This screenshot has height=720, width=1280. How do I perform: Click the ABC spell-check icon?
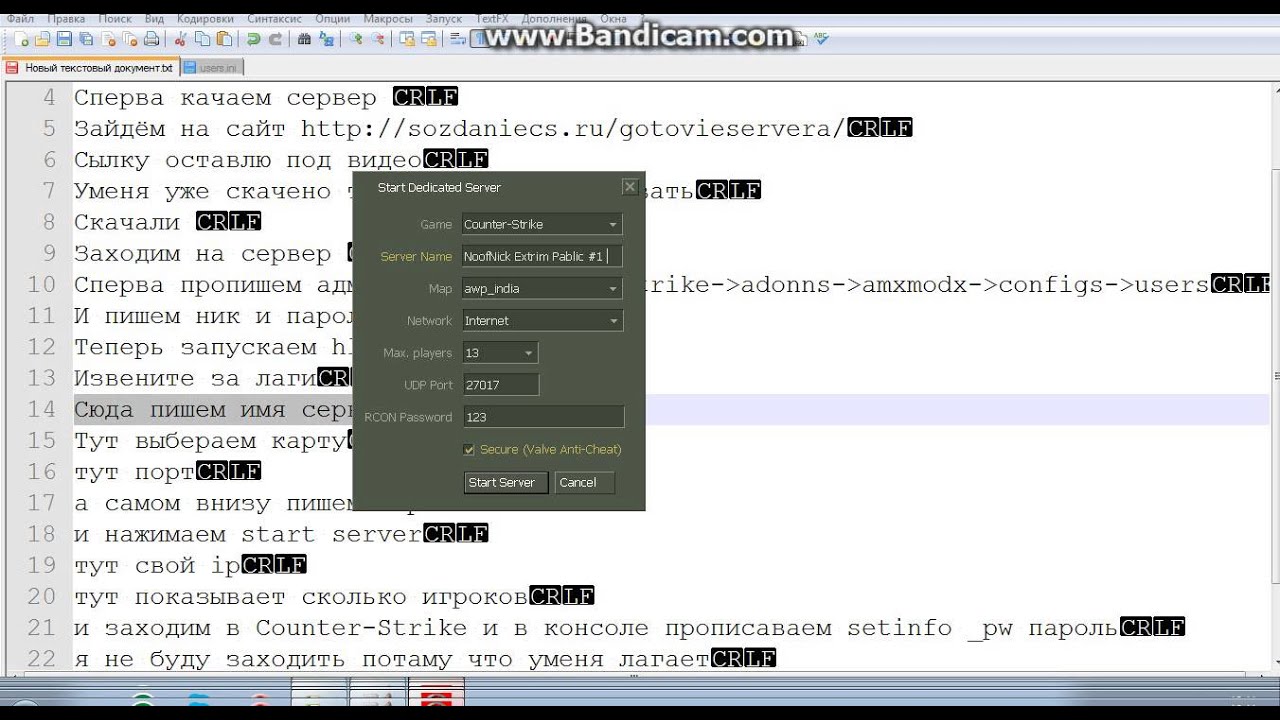point(822,39)
